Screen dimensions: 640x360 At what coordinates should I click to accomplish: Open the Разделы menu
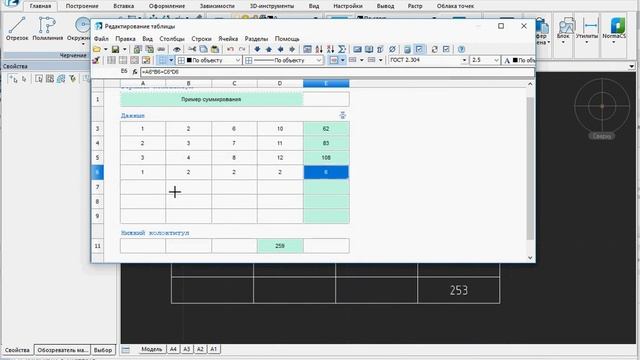pos(256,39)
